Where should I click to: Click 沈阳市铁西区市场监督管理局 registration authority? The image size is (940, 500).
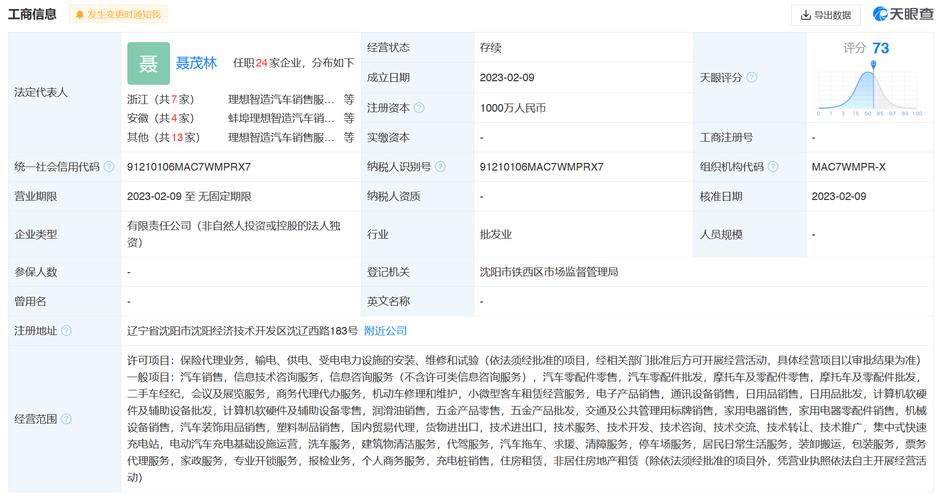(549, 272)
